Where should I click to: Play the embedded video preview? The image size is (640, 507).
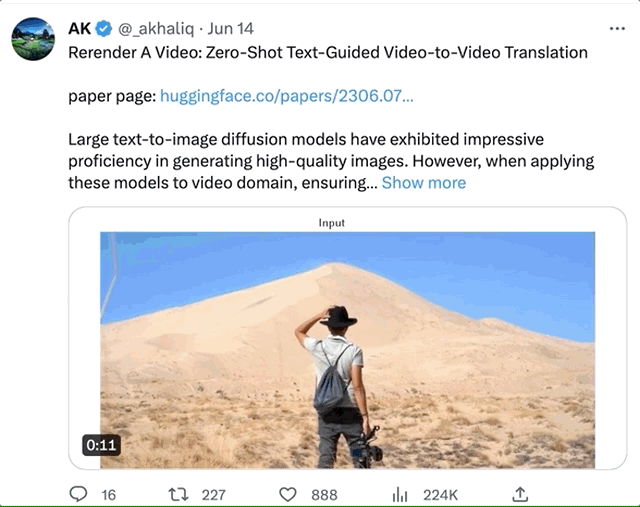coord(347,350)
